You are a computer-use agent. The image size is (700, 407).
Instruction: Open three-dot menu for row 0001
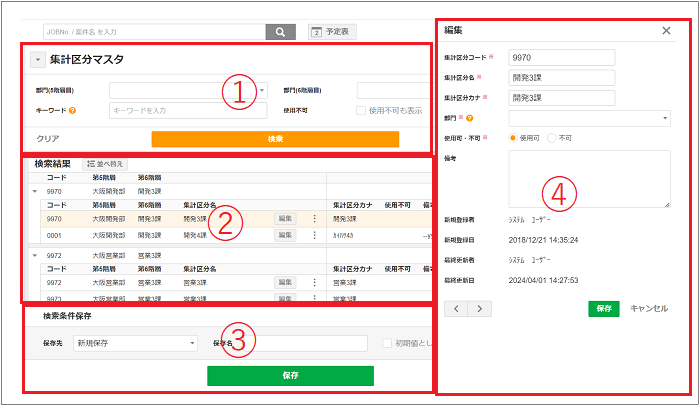point(315,234)
